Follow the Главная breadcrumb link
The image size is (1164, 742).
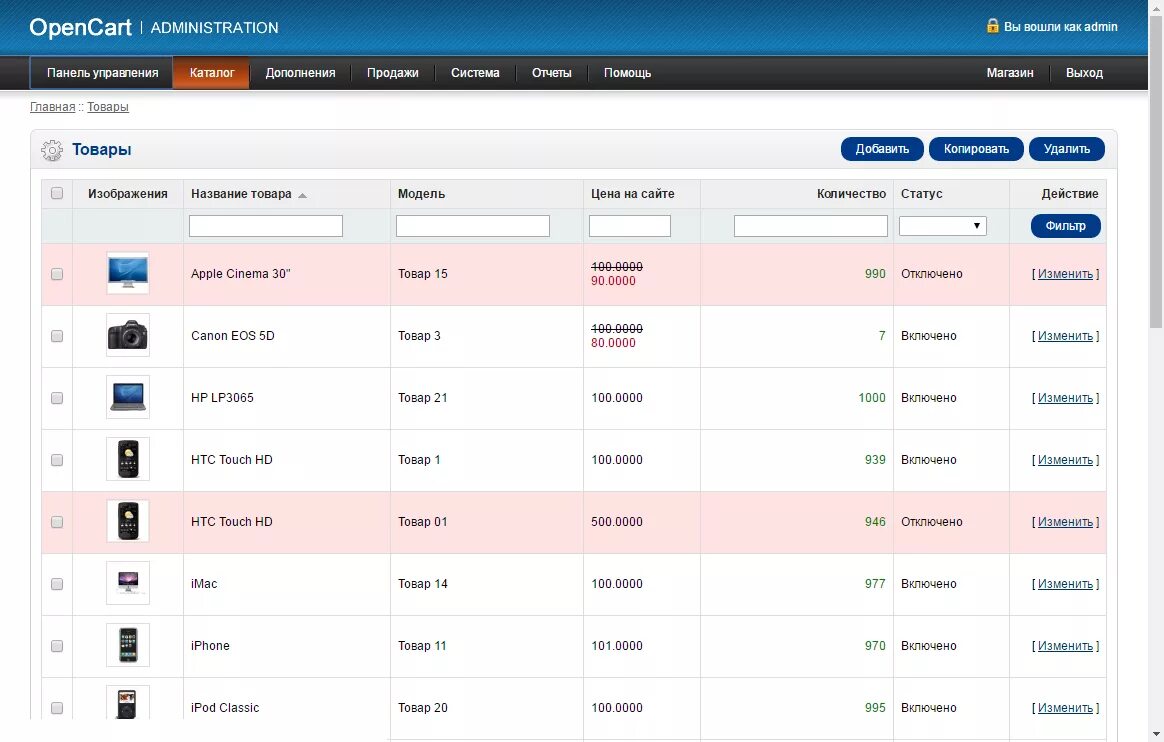(x=53, y=107)
